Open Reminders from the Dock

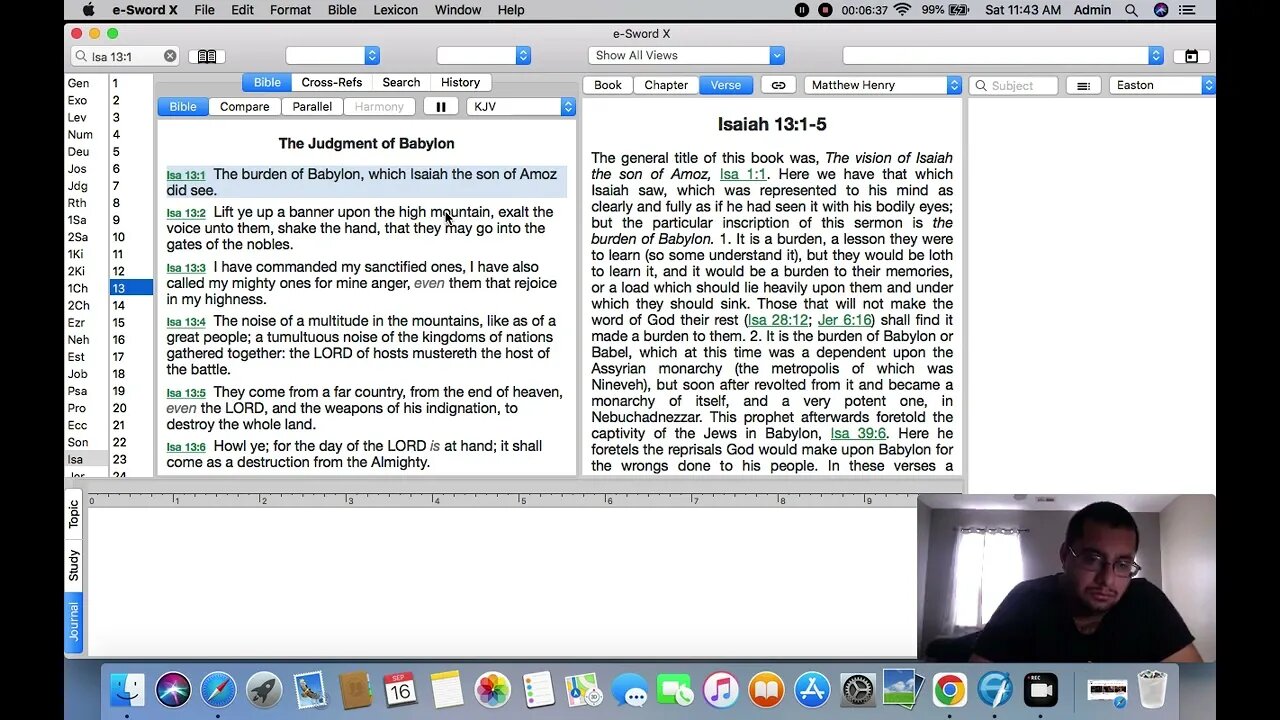[538, 690]
